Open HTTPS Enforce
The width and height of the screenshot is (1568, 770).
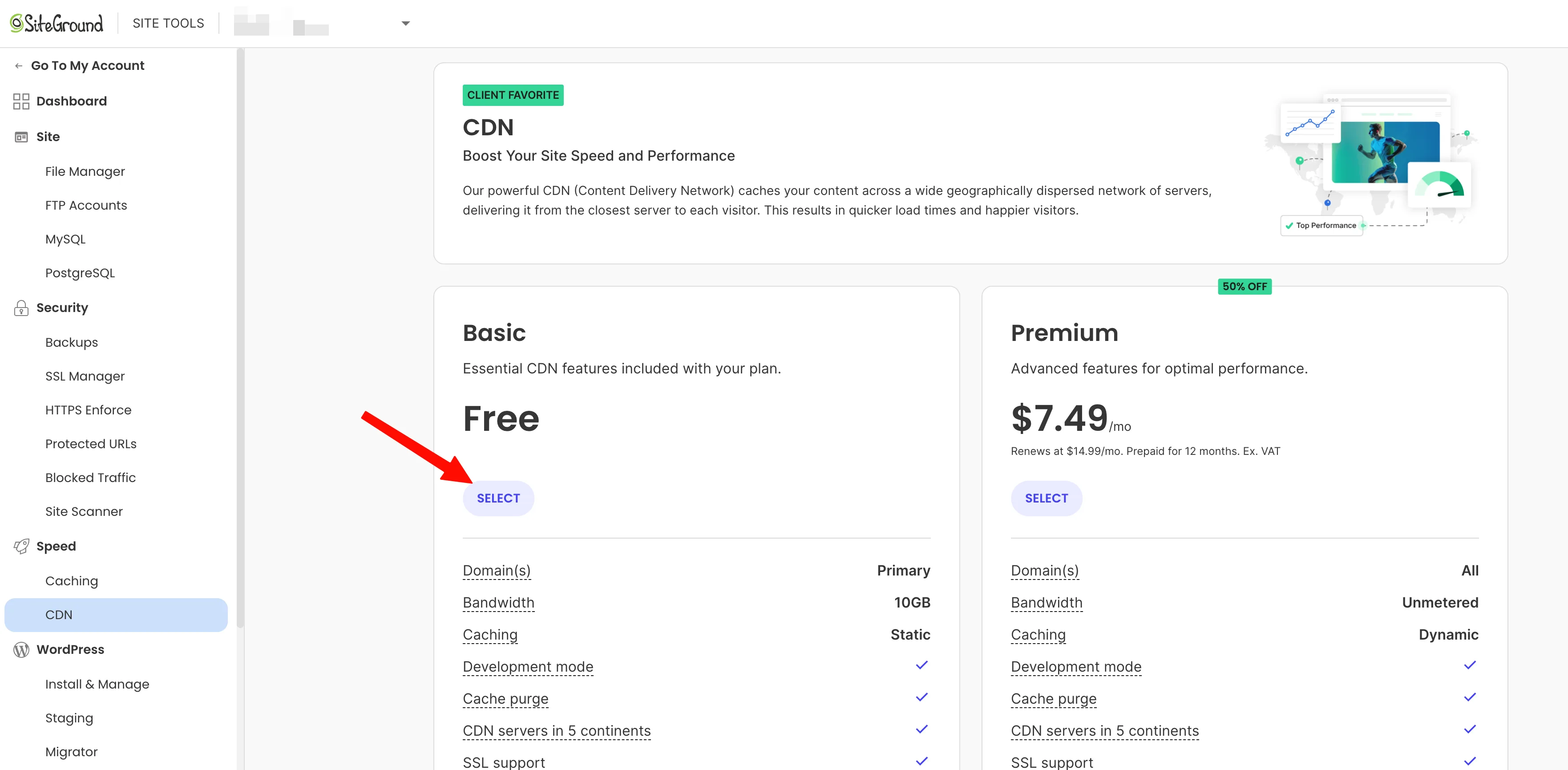88,410
